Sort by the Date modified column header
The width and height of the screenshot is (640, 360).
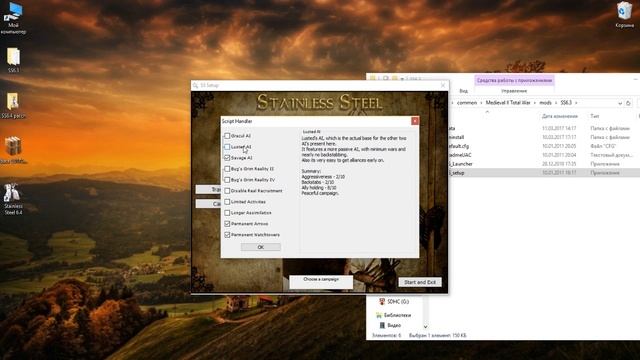point(560,116)
